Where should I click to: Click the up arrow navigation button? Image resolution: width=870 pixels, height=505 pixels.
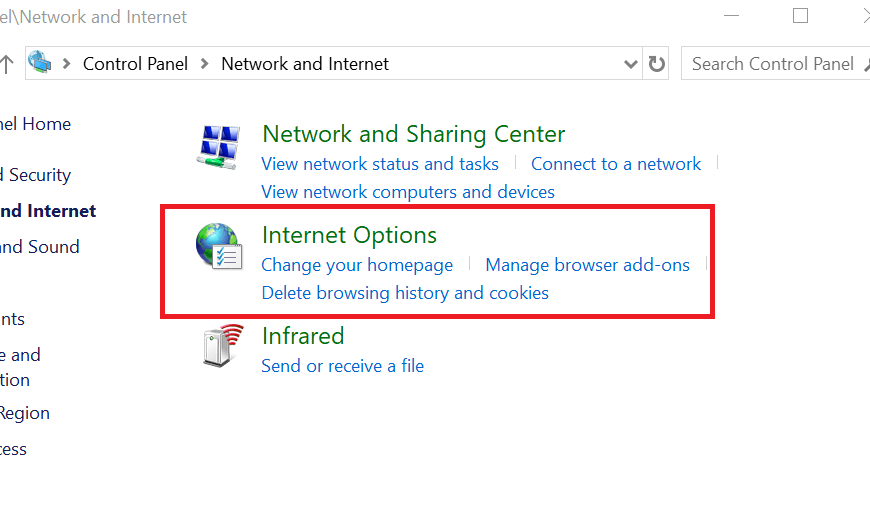[x=6, y=64]
